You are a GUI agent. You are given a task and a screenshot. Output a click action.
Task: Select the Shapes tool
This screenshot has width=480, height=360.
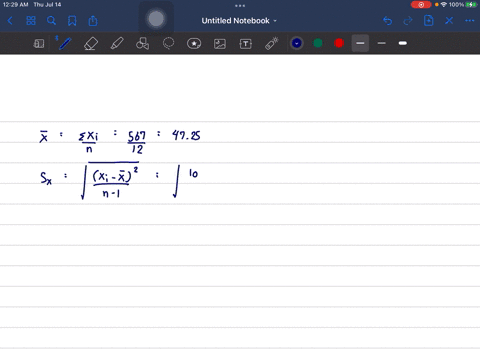[142, 44]
